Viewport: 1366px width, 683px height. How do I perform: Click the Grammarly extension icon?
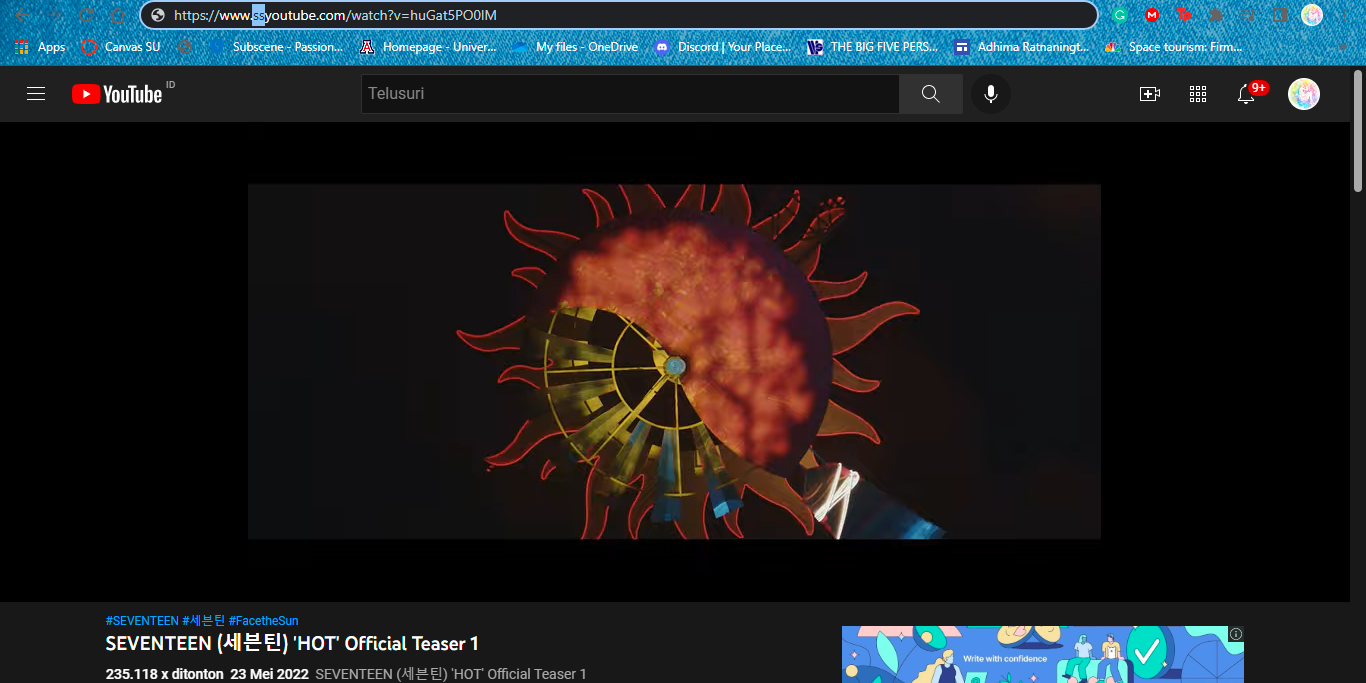pos(1120,15)
